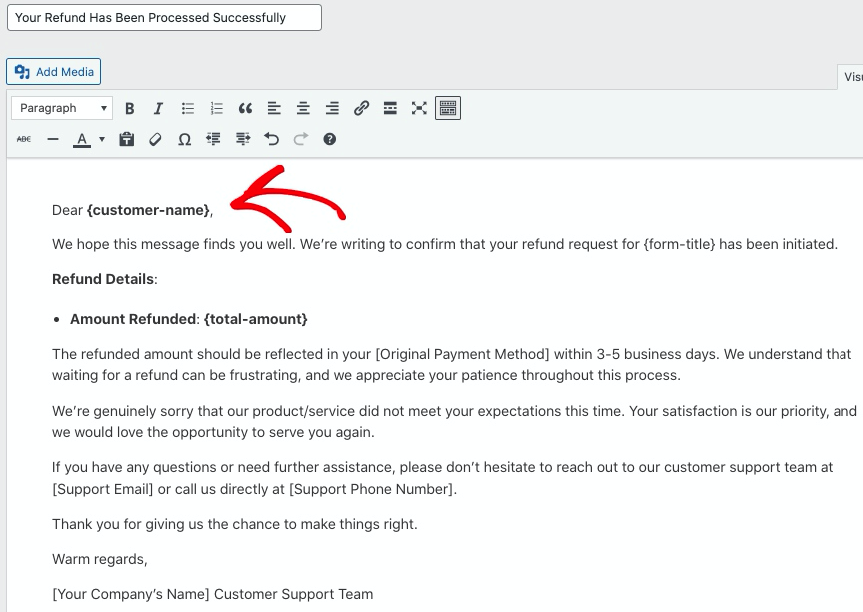Insert a numbered list
863x612 pixels.
[x=216, y=108]
